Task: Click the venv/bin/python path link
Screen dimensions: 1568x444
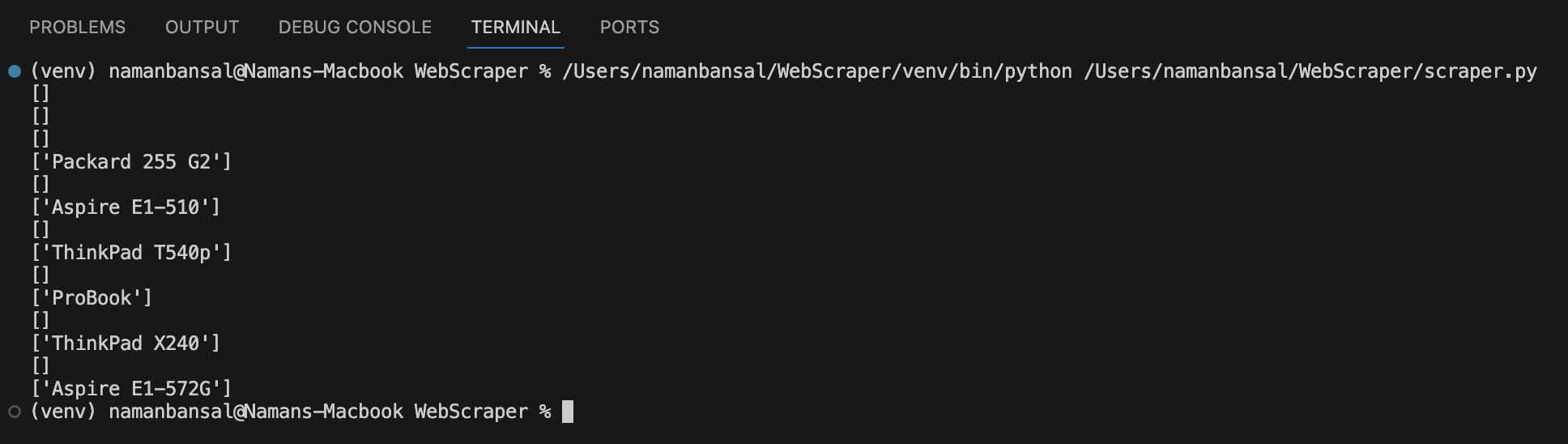Action: (816, 71)
